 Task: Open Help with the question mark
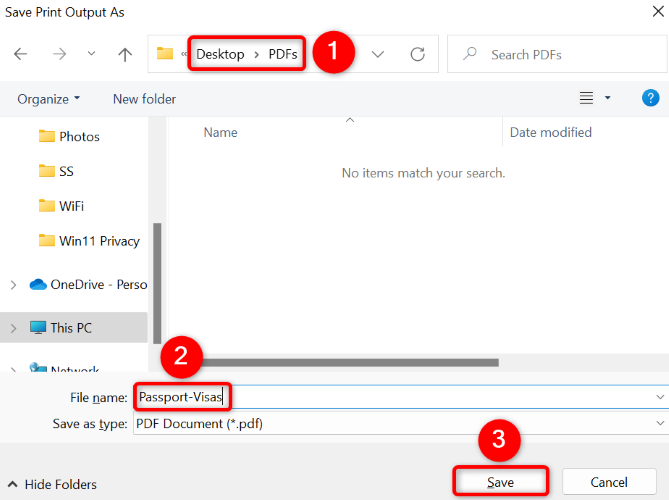(650, 98)
